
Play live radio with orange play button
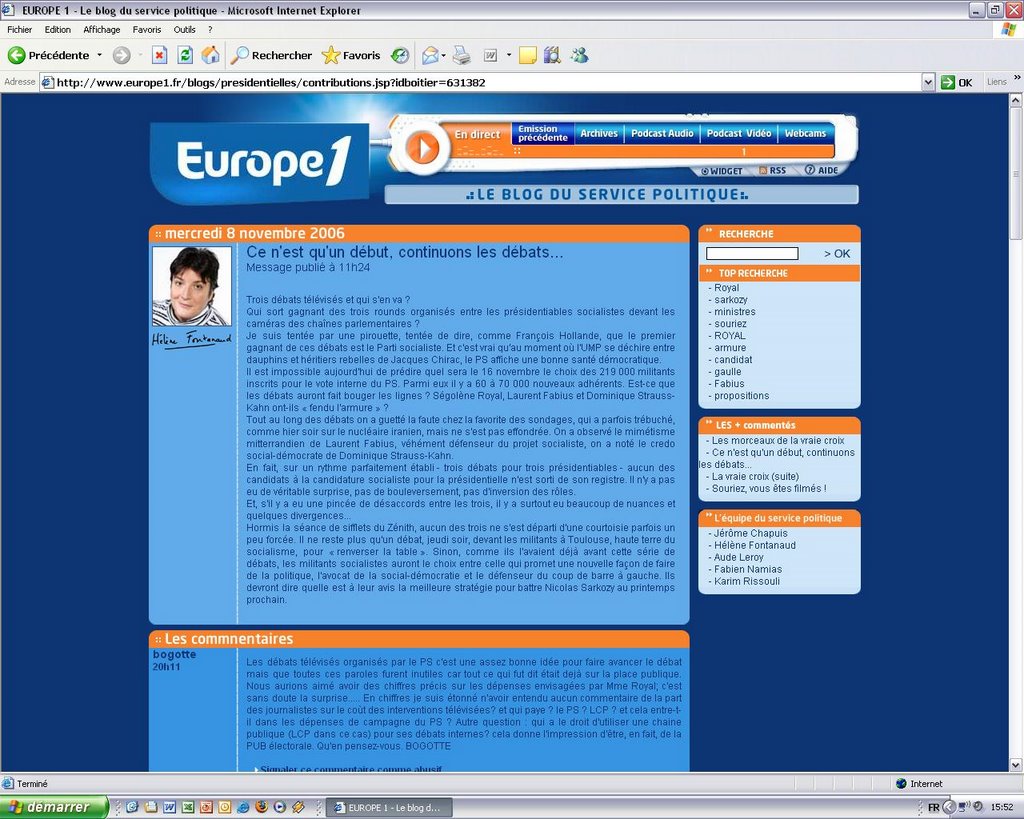[x=423, y=148]
